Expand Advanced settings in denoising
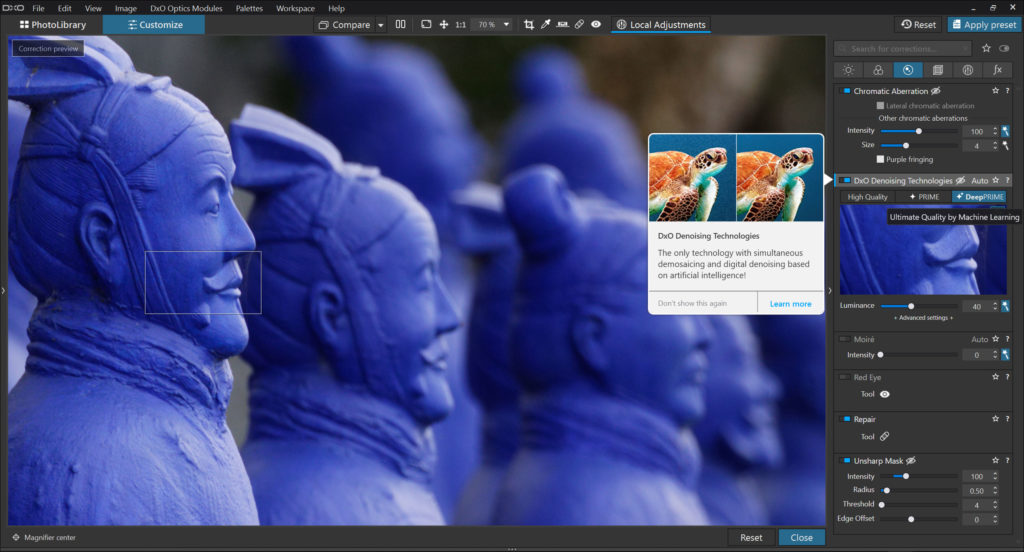Viewport: 1024px width, 552px height. pos(923,318)
